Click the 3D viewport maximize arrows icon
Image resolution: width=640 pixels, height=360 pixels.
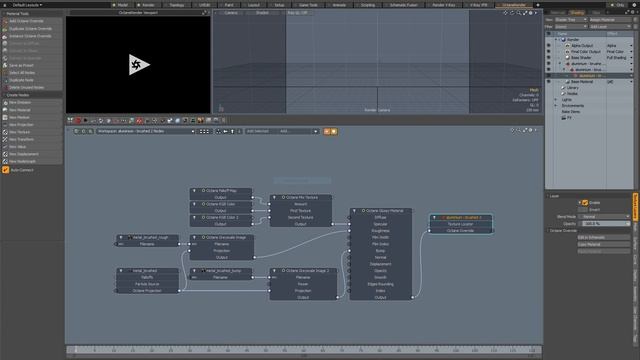525,13
